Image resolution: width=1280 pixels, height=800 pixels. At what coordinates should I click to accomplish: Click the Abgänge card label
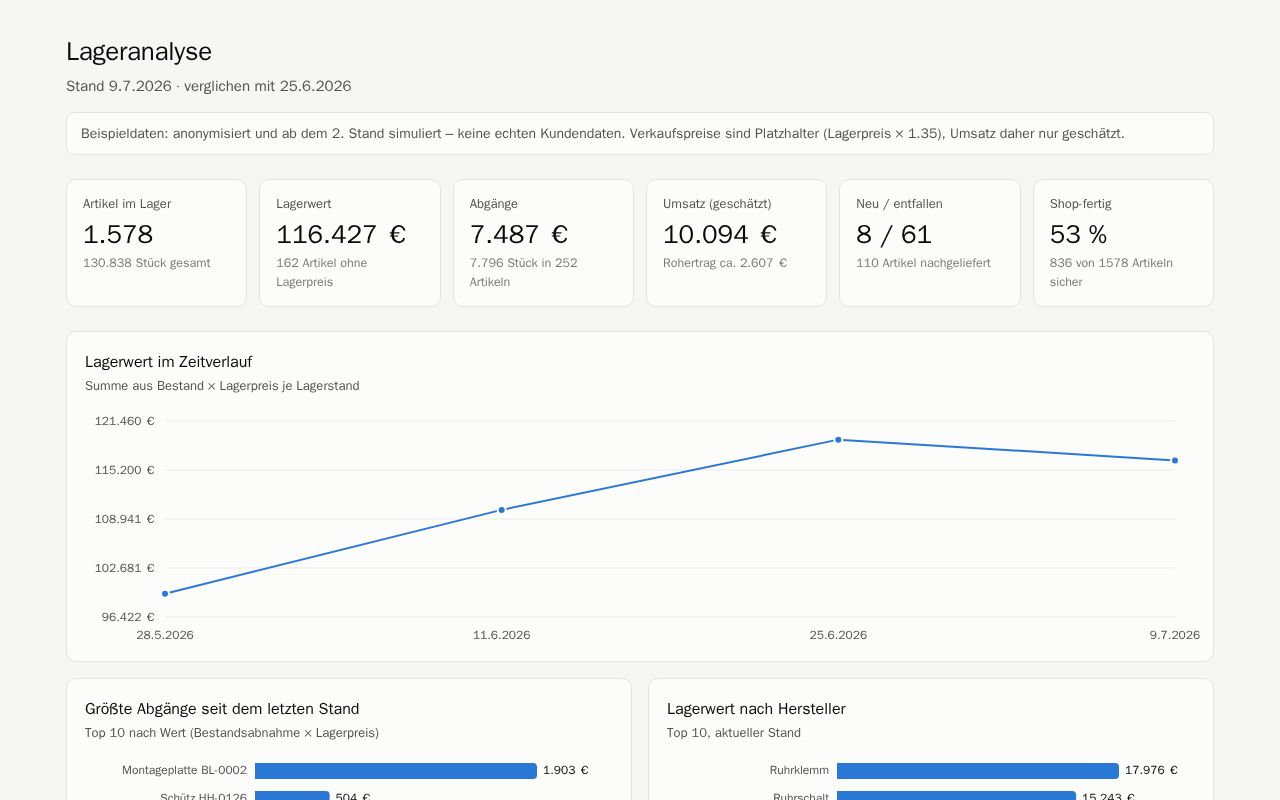[x=494, y=204]
